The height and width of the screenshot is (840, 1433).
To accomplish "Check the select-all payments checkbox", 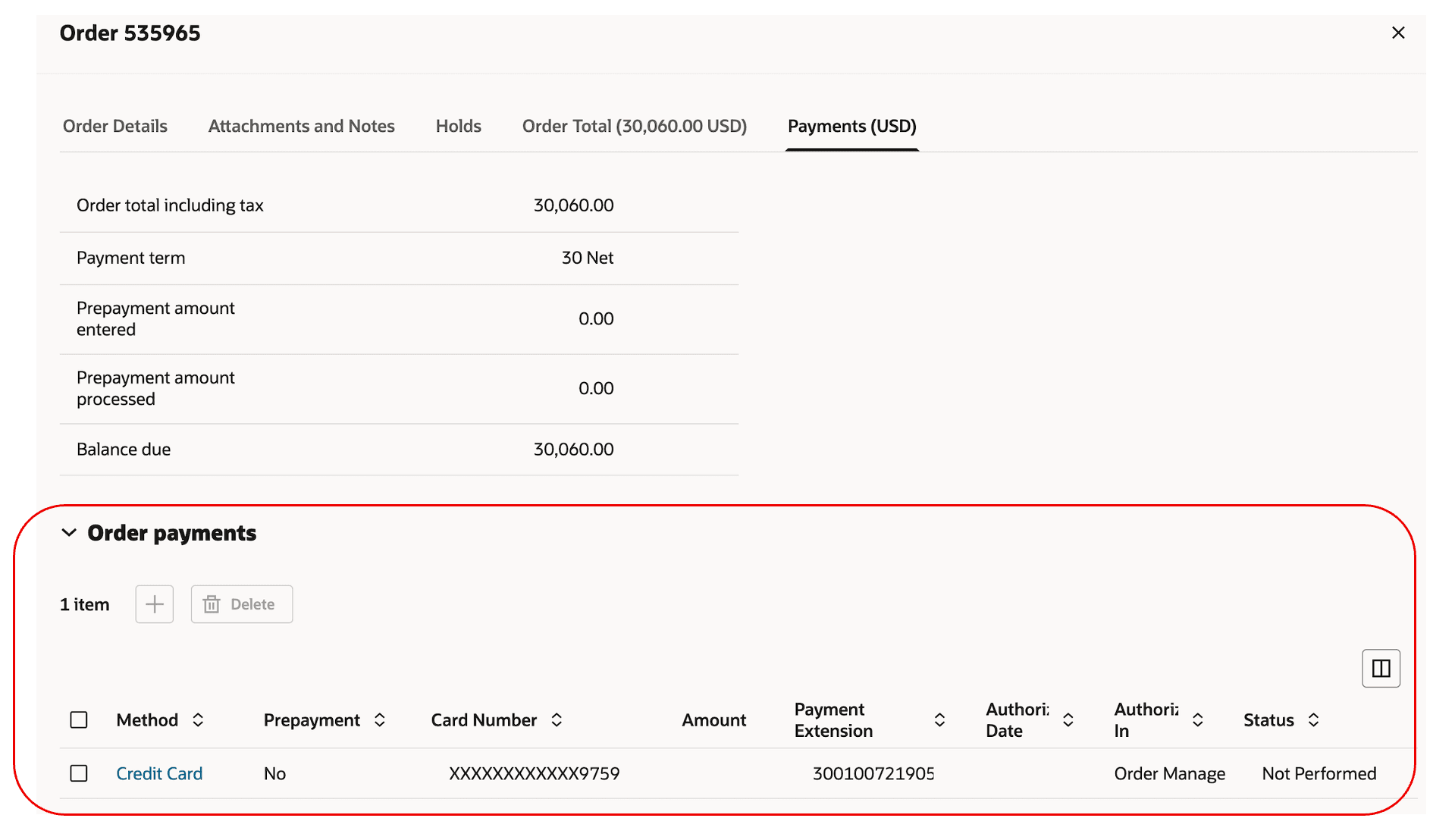I will pos(79,719).
